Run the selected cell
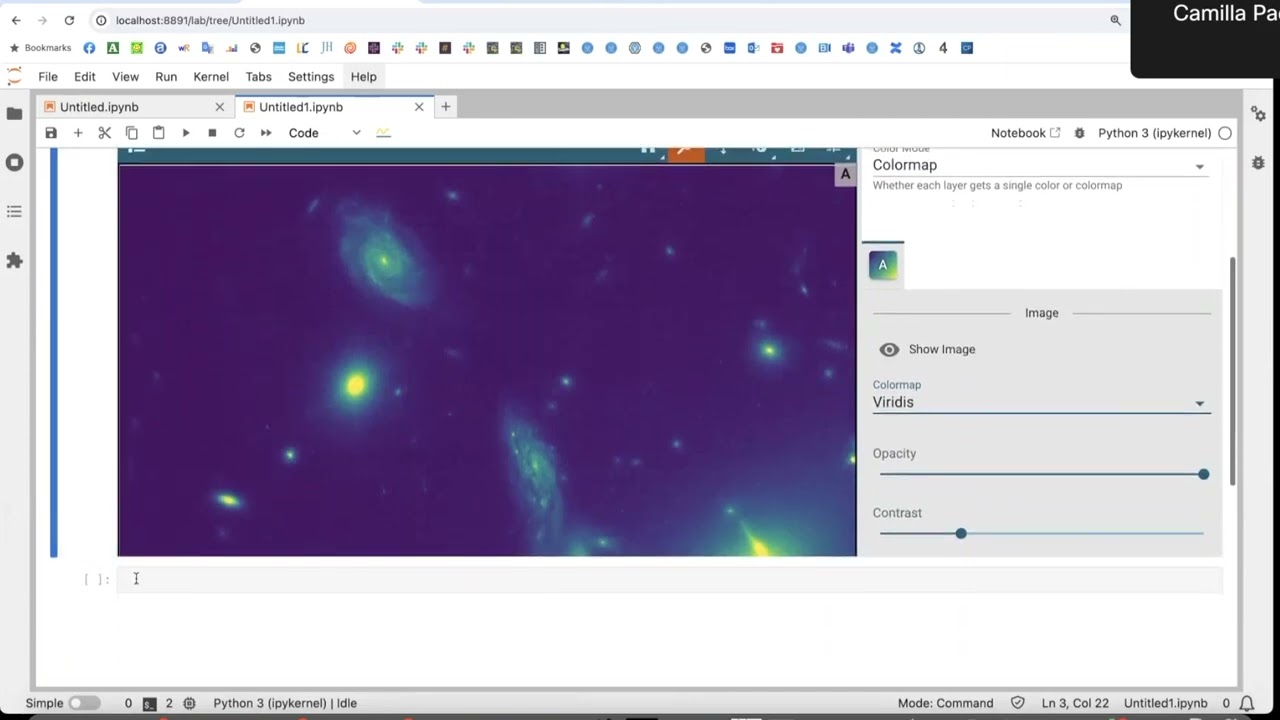The image size is (1280, 720). (185, 133)
